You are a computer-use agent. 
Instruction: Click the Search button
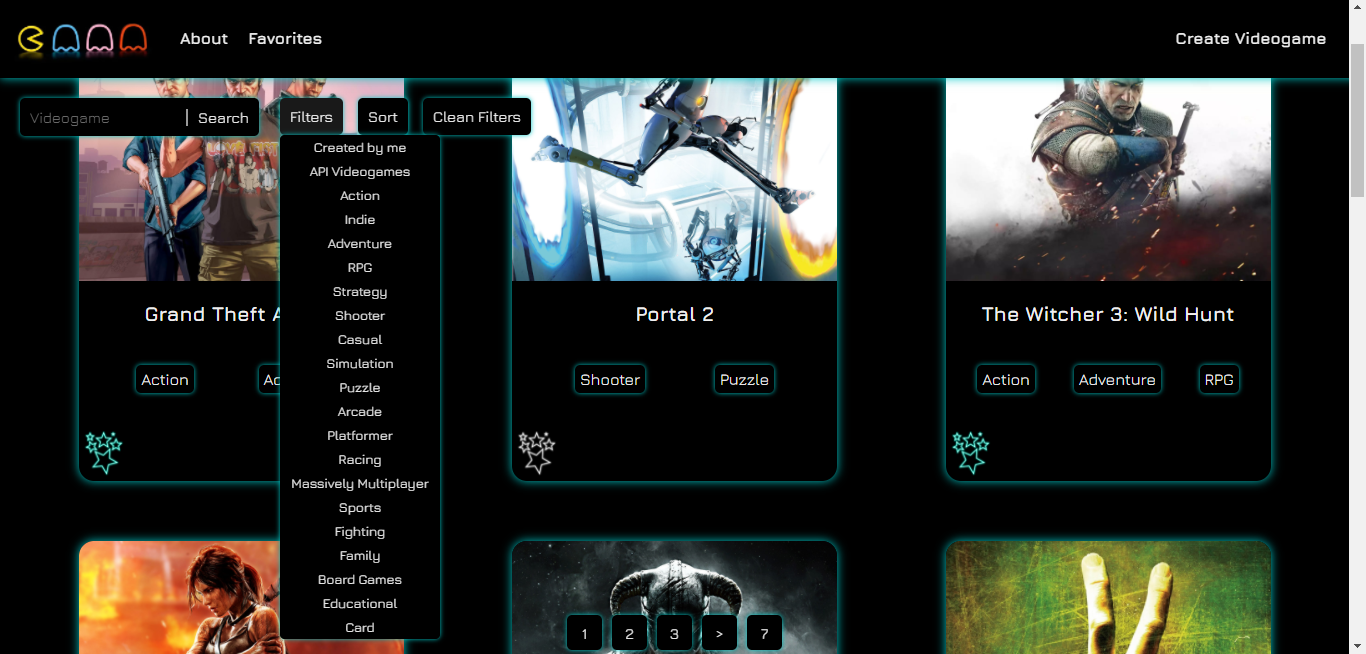pos(223,118)
